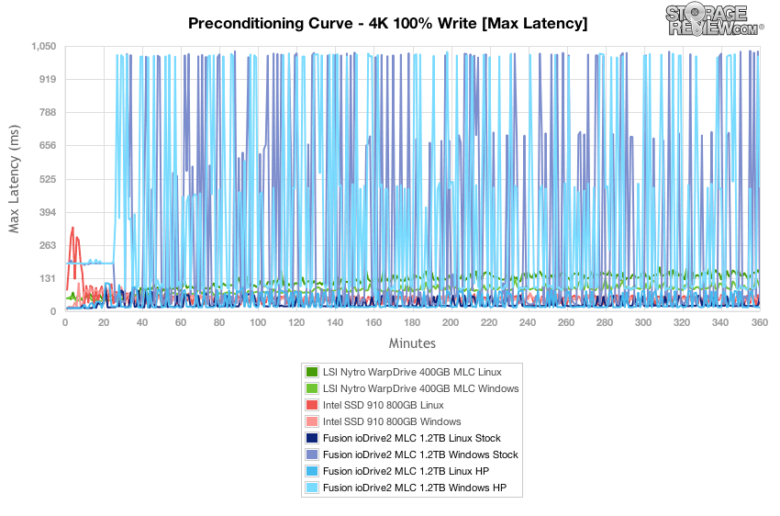Click the red Intel latency spike near start
780x516 pixels.
click(x=73, y=228)
